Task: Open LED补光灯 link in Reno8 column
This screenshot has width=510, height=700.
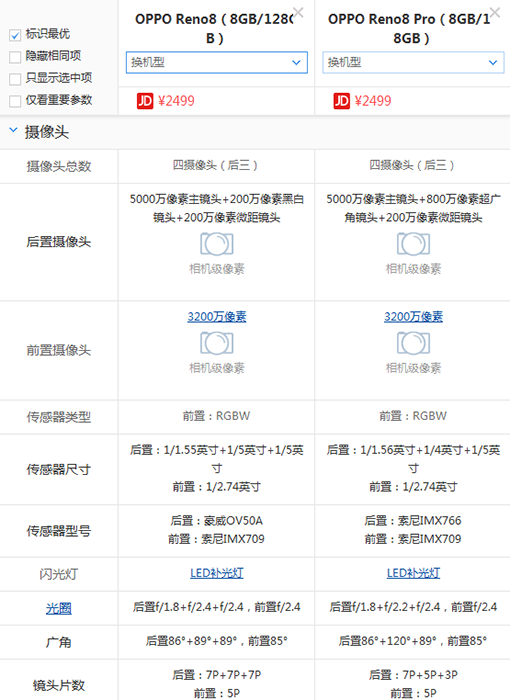Action: (x=217, y=573)
